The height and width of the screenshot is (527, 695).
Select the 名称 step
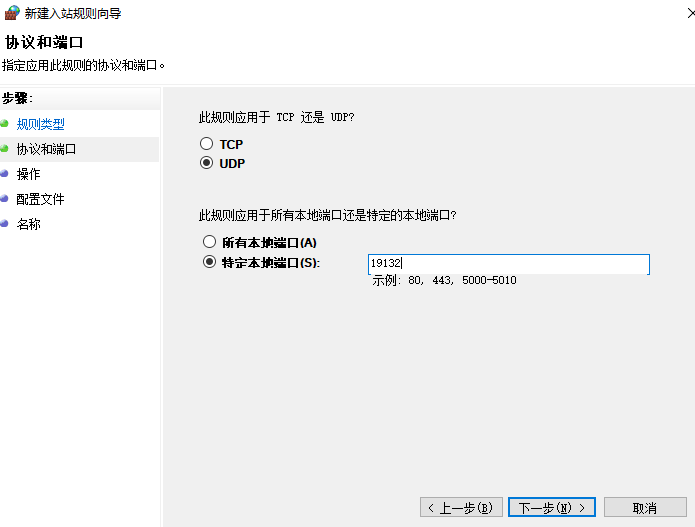(x=28, y=224)
